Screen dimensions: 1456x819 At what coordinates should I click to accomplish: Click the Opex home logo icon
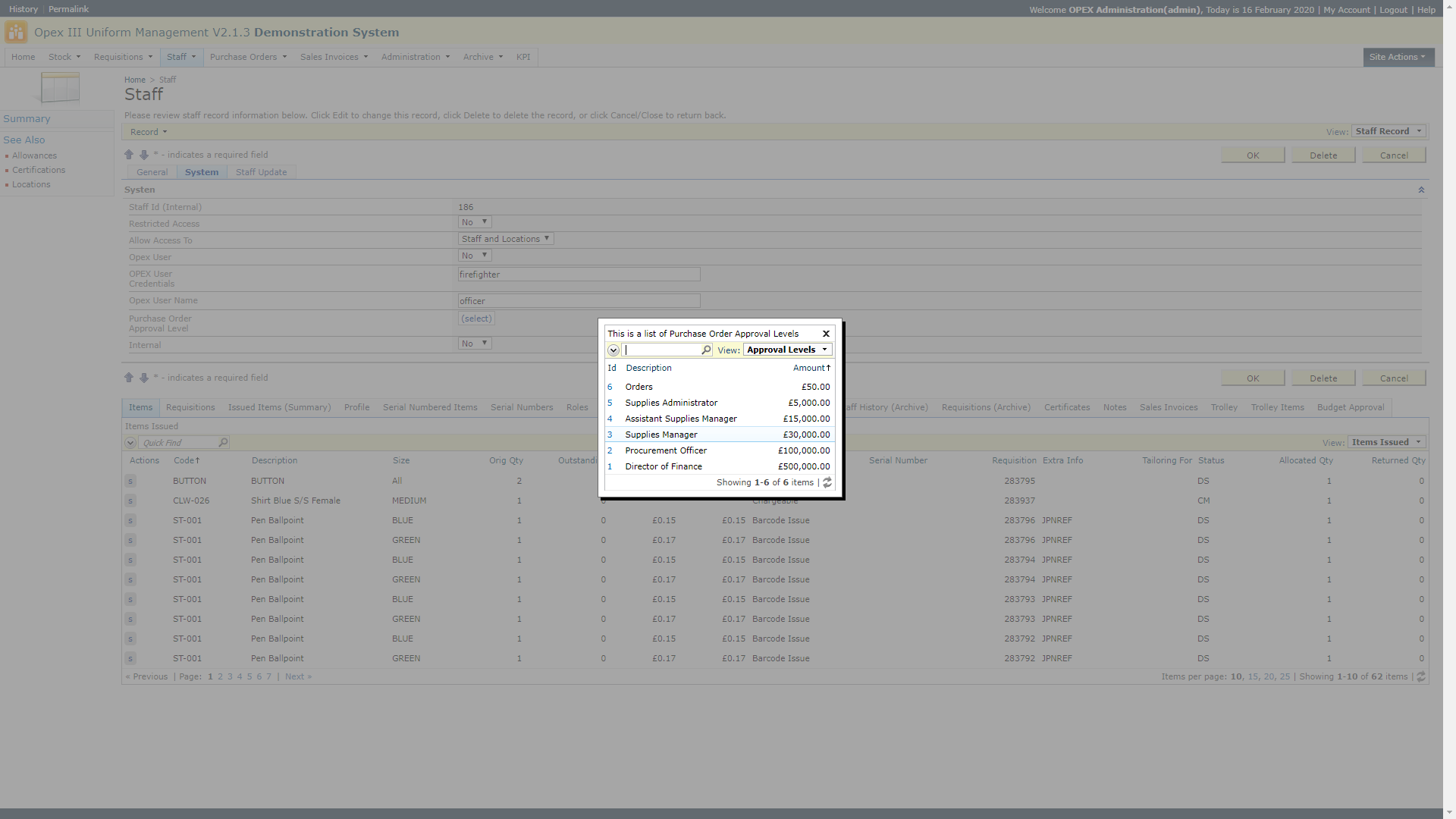point(16,33)
